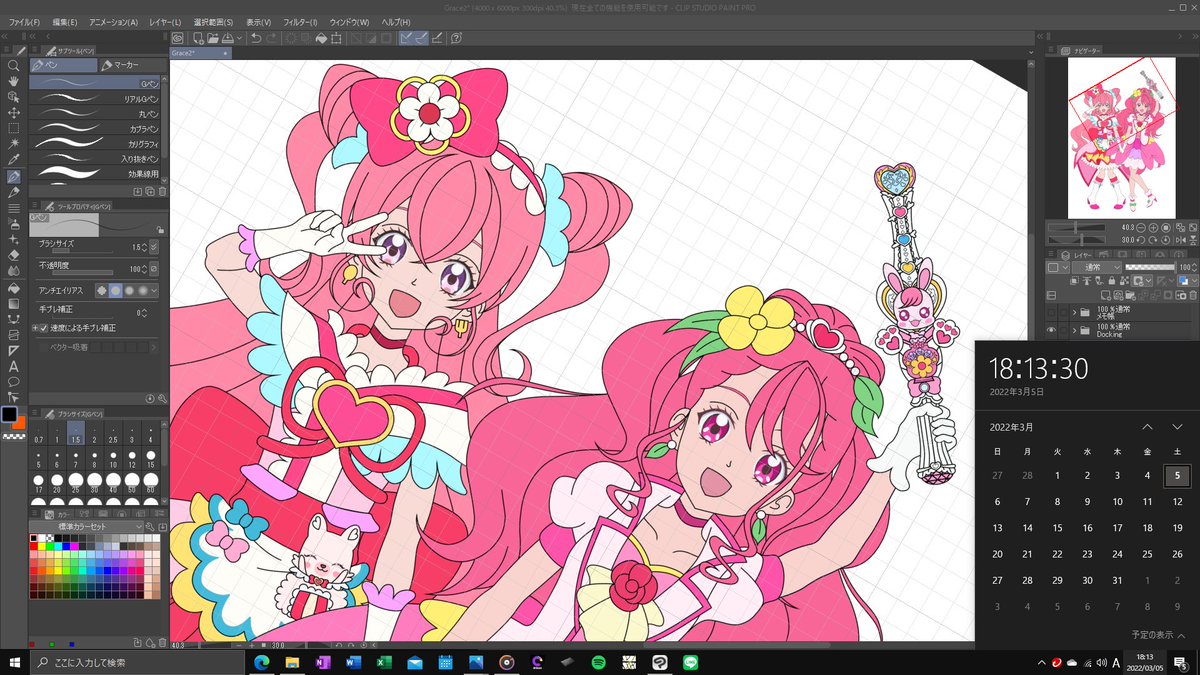Select the Eraser tool
The image size is (1200, 675).
[x=13, y=255]
